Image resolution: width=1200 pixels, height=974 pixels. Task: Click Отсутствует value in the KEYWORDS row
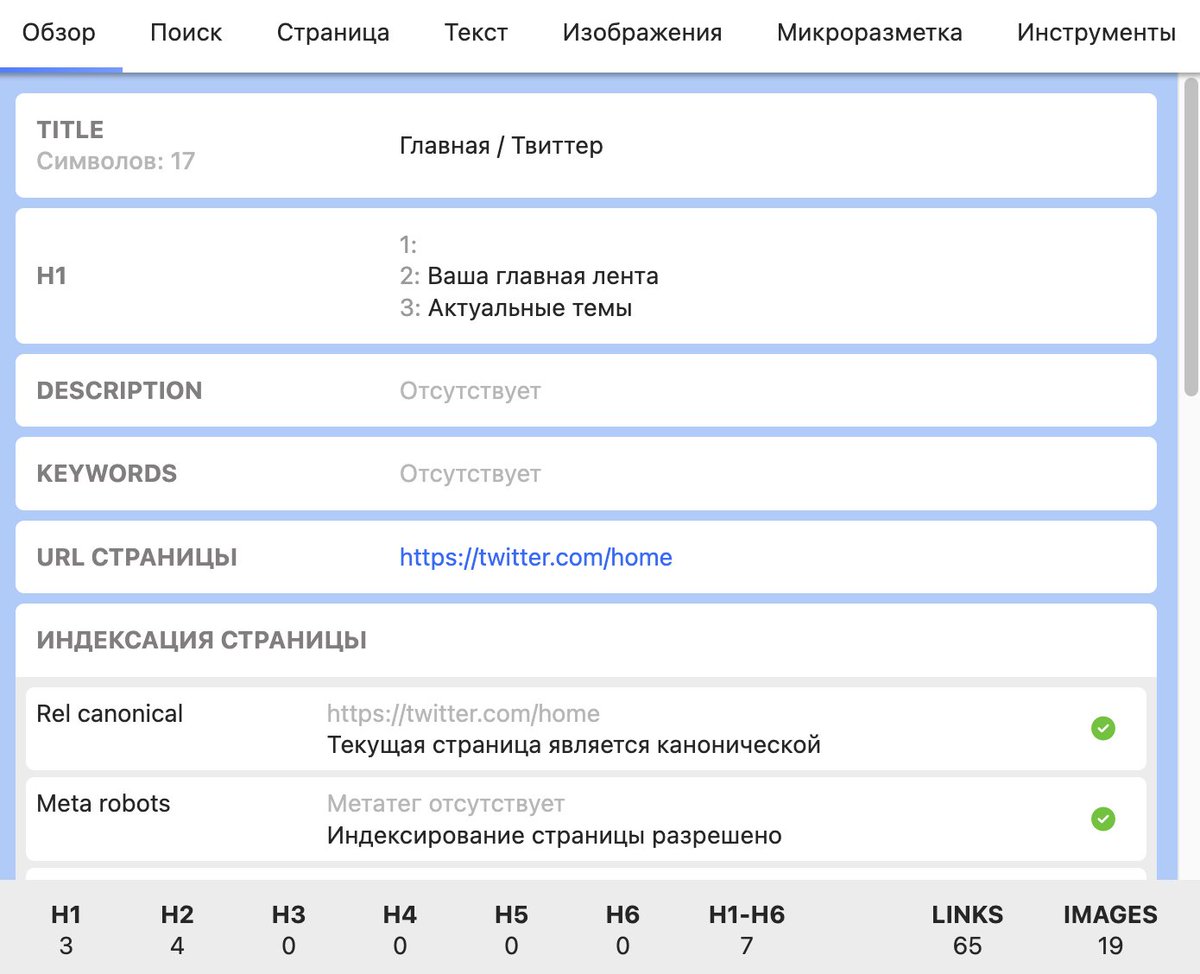470,474
